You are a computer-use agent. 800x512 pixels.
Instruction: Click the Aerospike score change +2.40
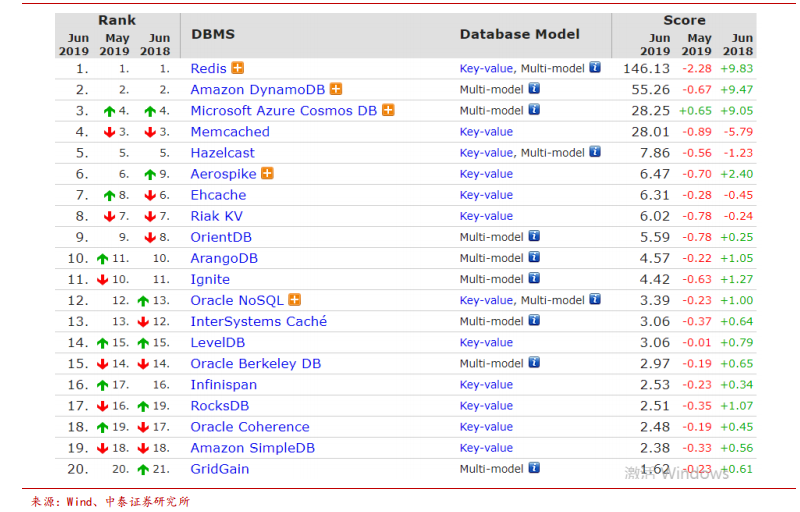(x=737, y=174)
